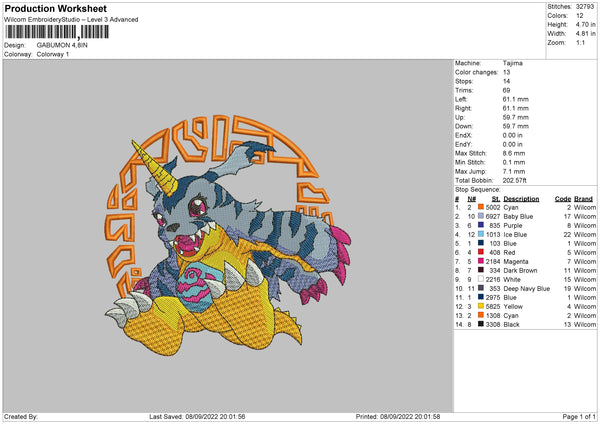
Task: Click the Yellow color swatch in row 12
Action: click(481, 306)
